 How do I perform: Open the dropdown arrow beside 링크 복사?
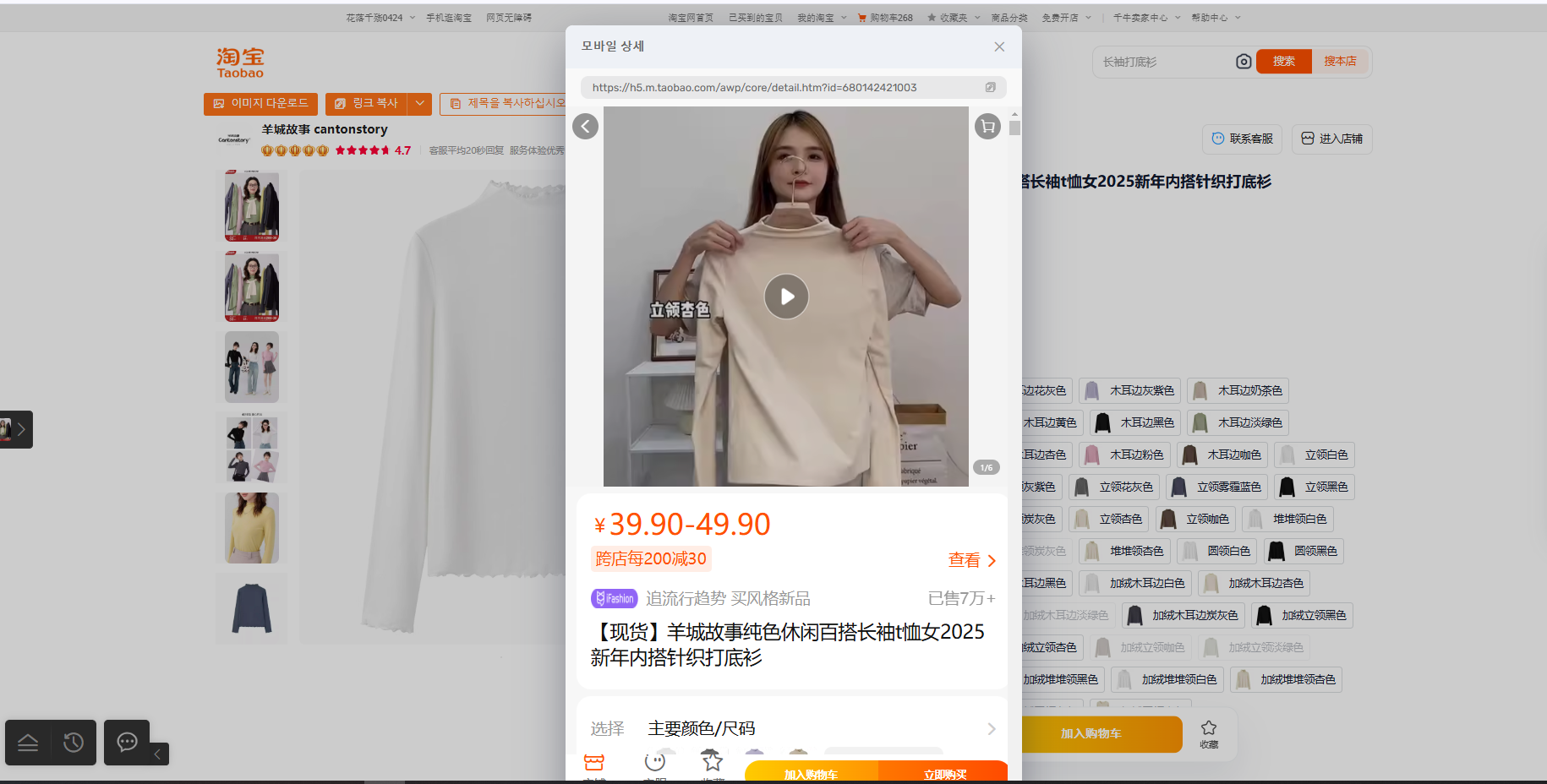[419, 103]
